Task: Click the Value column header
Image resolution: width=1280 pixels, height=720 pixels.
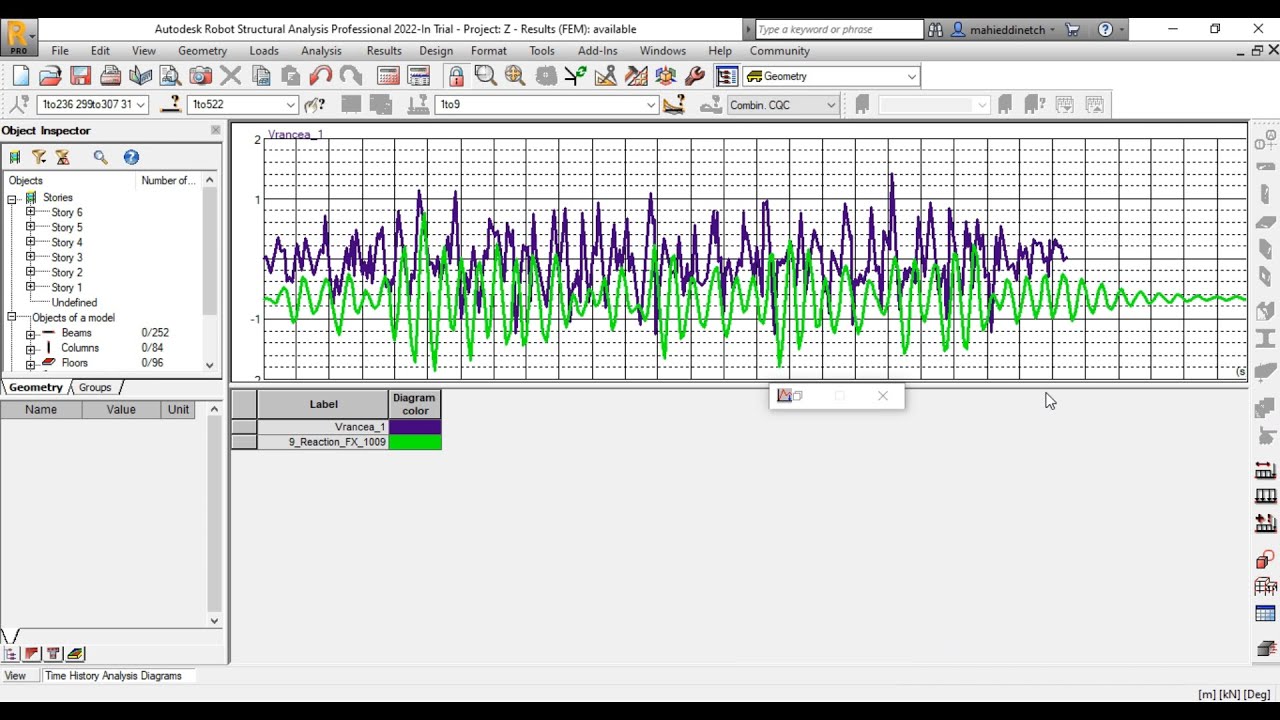Action: point(121,410)
